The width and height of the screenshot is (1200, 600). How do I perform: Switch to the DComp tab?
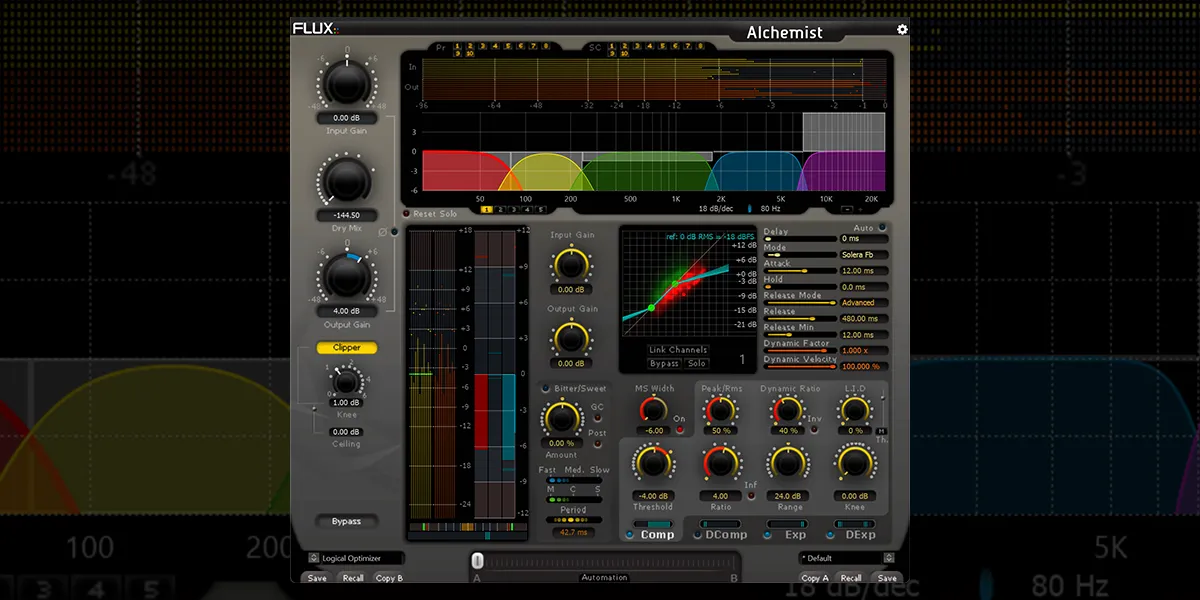tap(725, 535)
